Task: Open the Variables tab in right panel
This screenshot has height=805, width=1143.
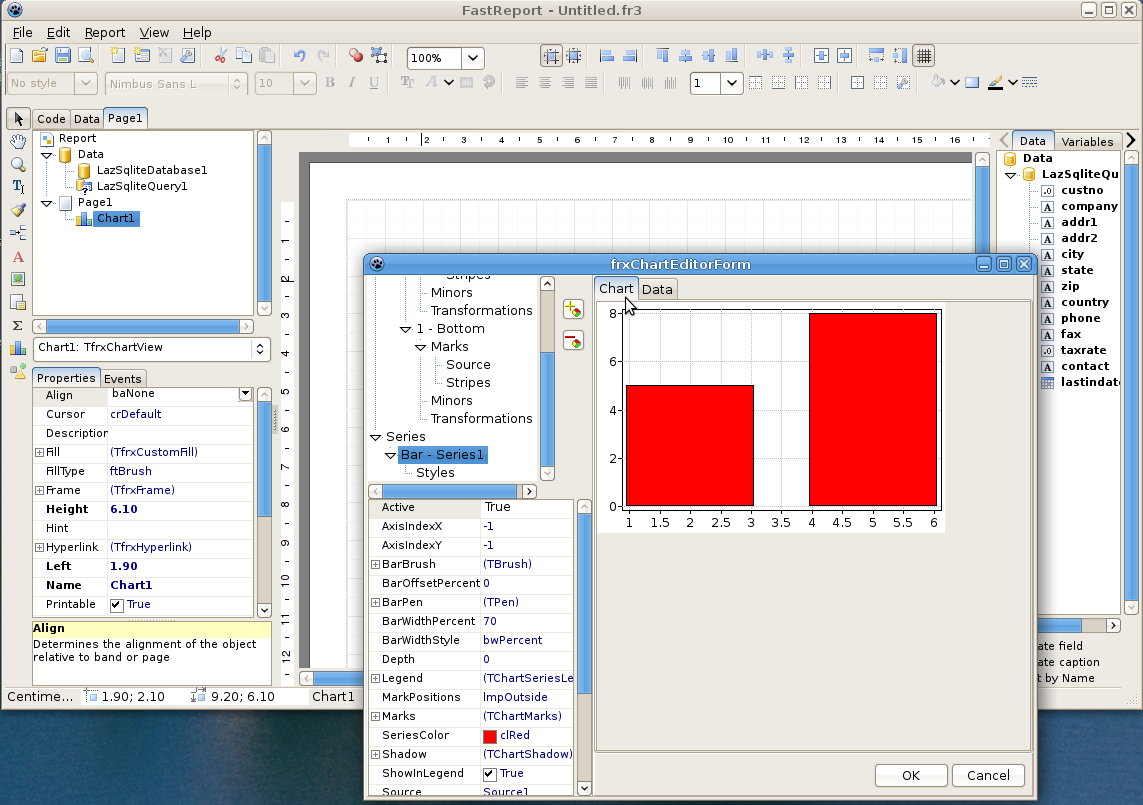Action: click(1087, 141)
